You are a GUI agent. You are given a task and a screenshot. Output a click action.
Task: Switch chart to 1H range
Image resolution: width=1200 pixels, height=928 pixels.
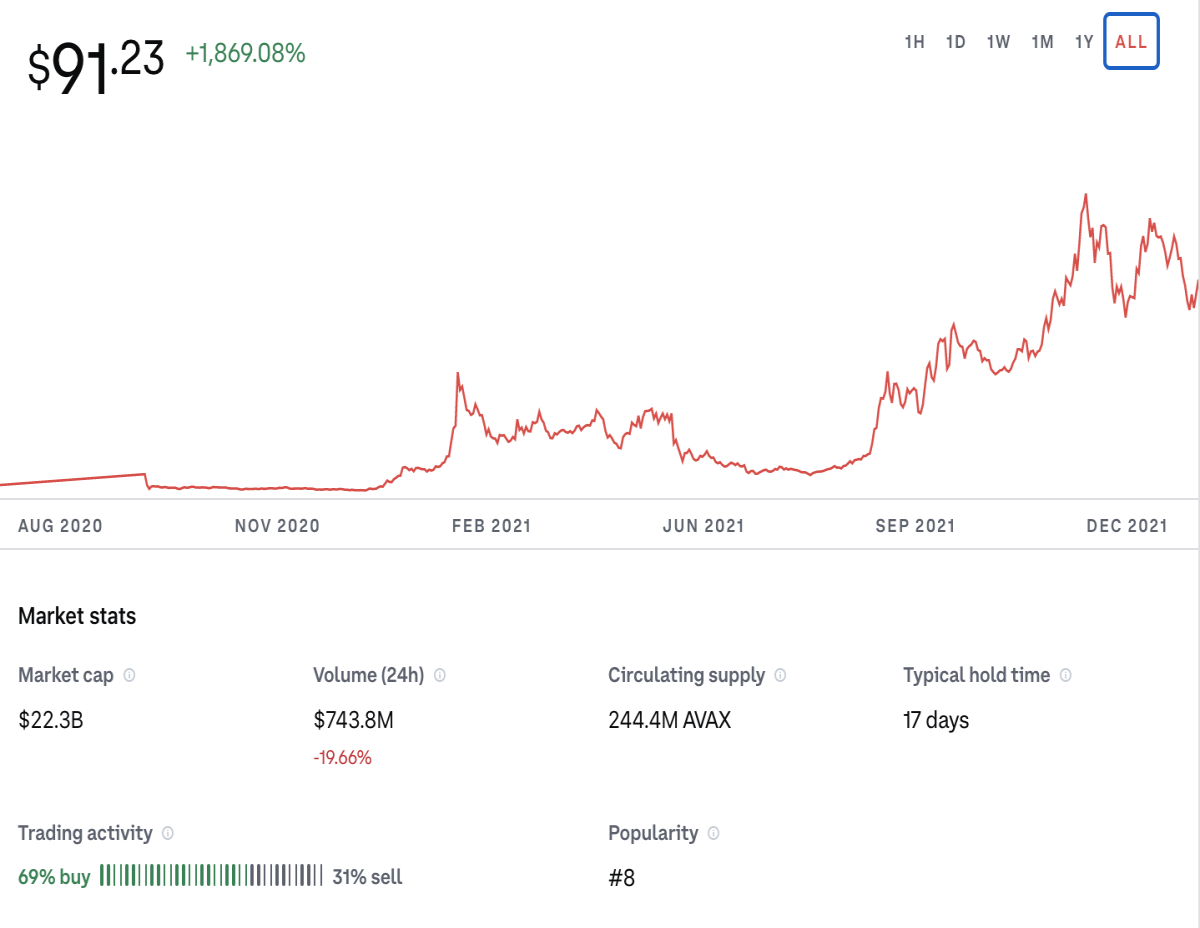coord(914,42)
